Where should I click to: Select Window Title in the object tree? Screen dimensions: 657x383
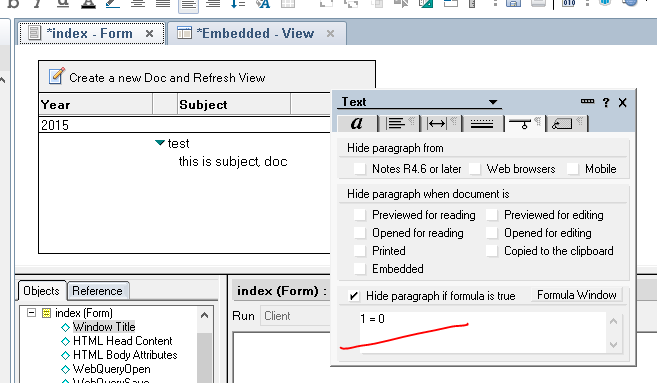pyautogui.click(x=104, y=327)
